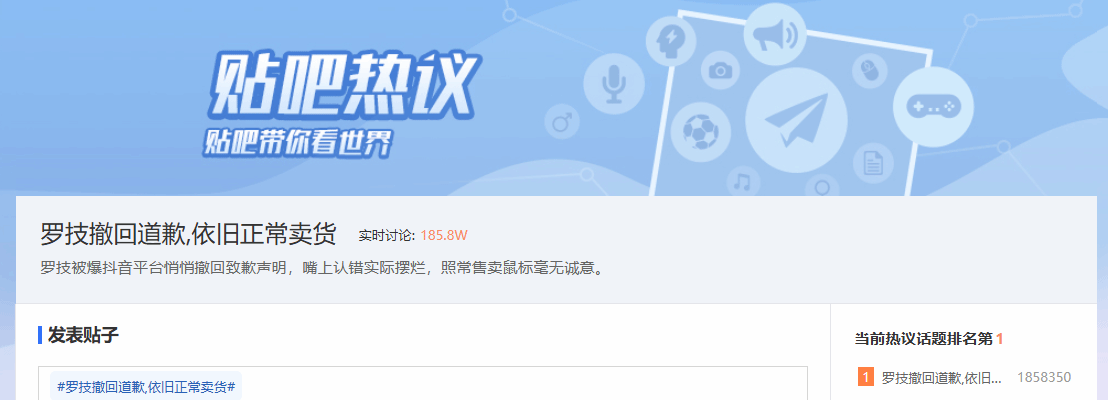
Task: Select the microphone icon in the banner
Action: click(x=613, y=82)
